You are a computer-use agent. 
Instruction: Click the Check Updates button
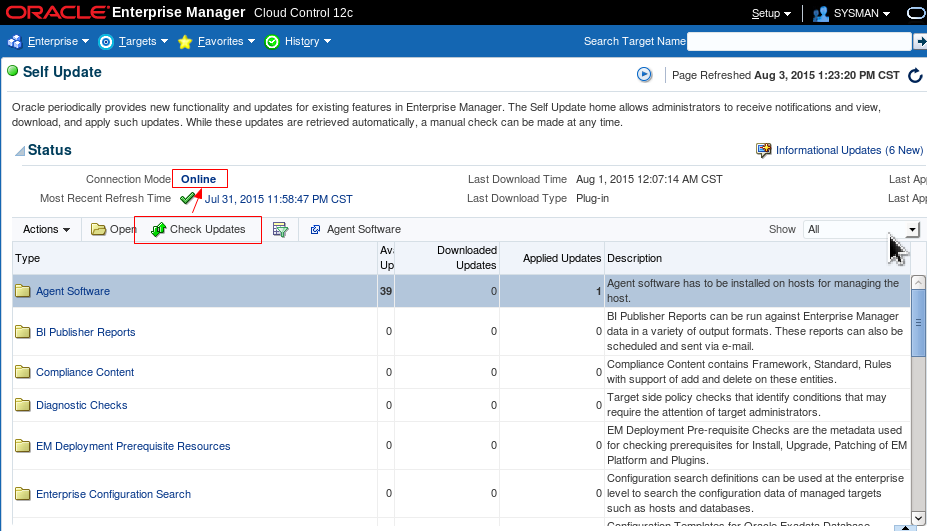coord(199,229)
